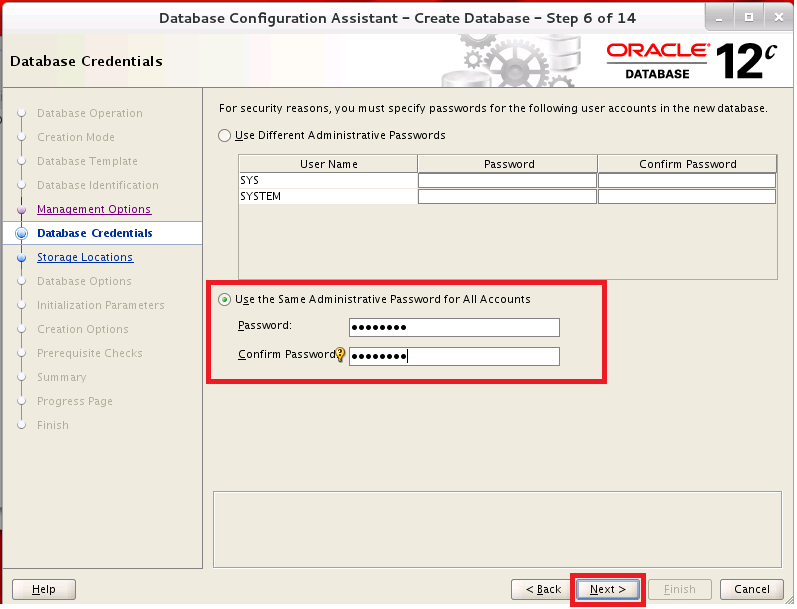This screenshot has height=609, width=797.
Task: Click the User Name column header
Action: (x=328, y=164)
